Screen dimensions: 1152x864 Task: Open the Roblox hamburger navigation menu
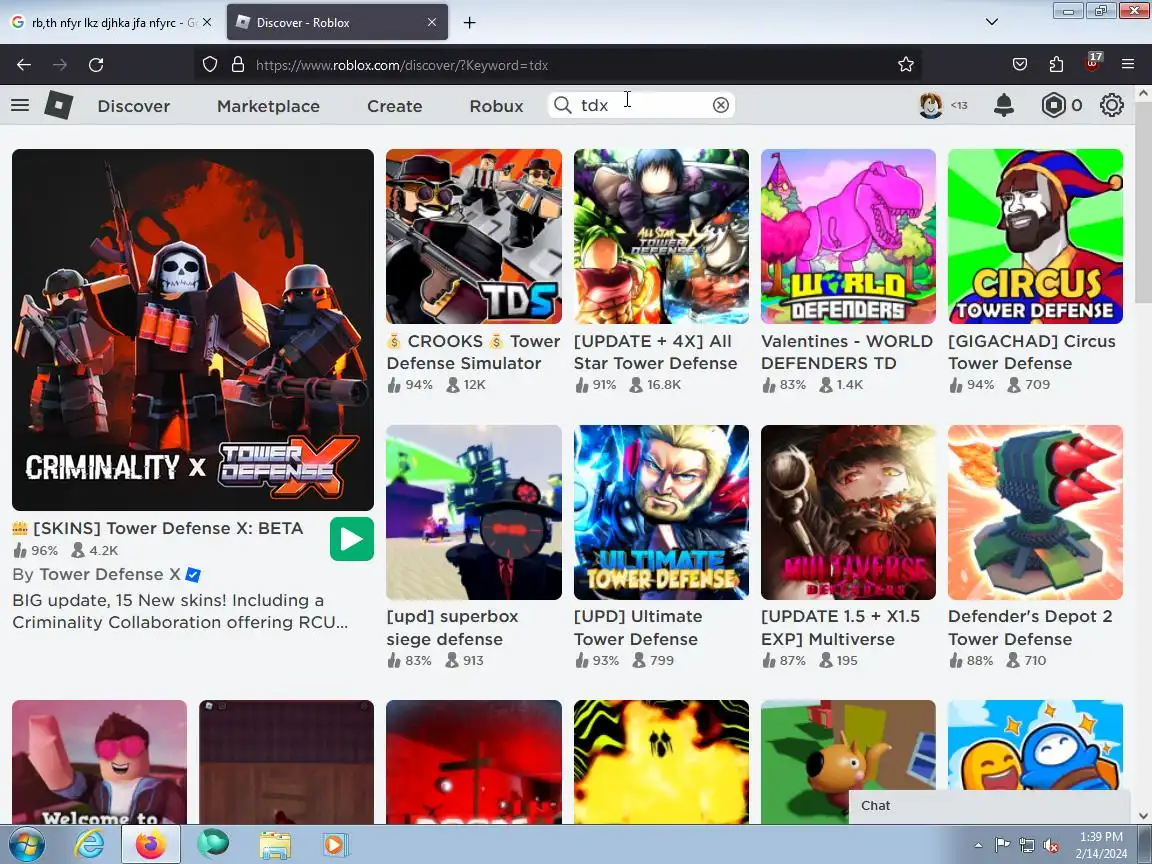click(x=20, y=105)
